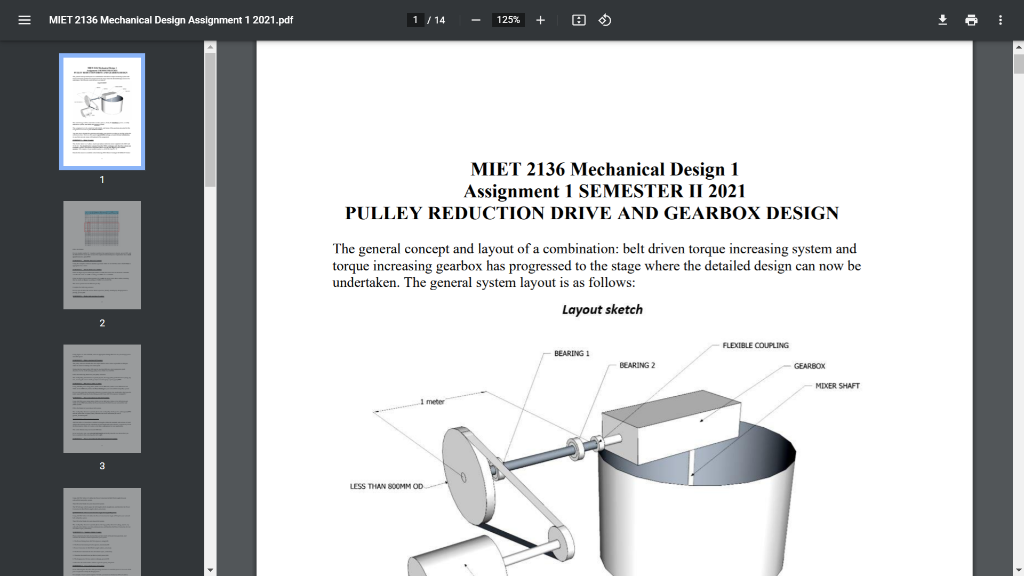Click the page number input field
This screenshot has height=576, width=1024.
tap(414, 19)
